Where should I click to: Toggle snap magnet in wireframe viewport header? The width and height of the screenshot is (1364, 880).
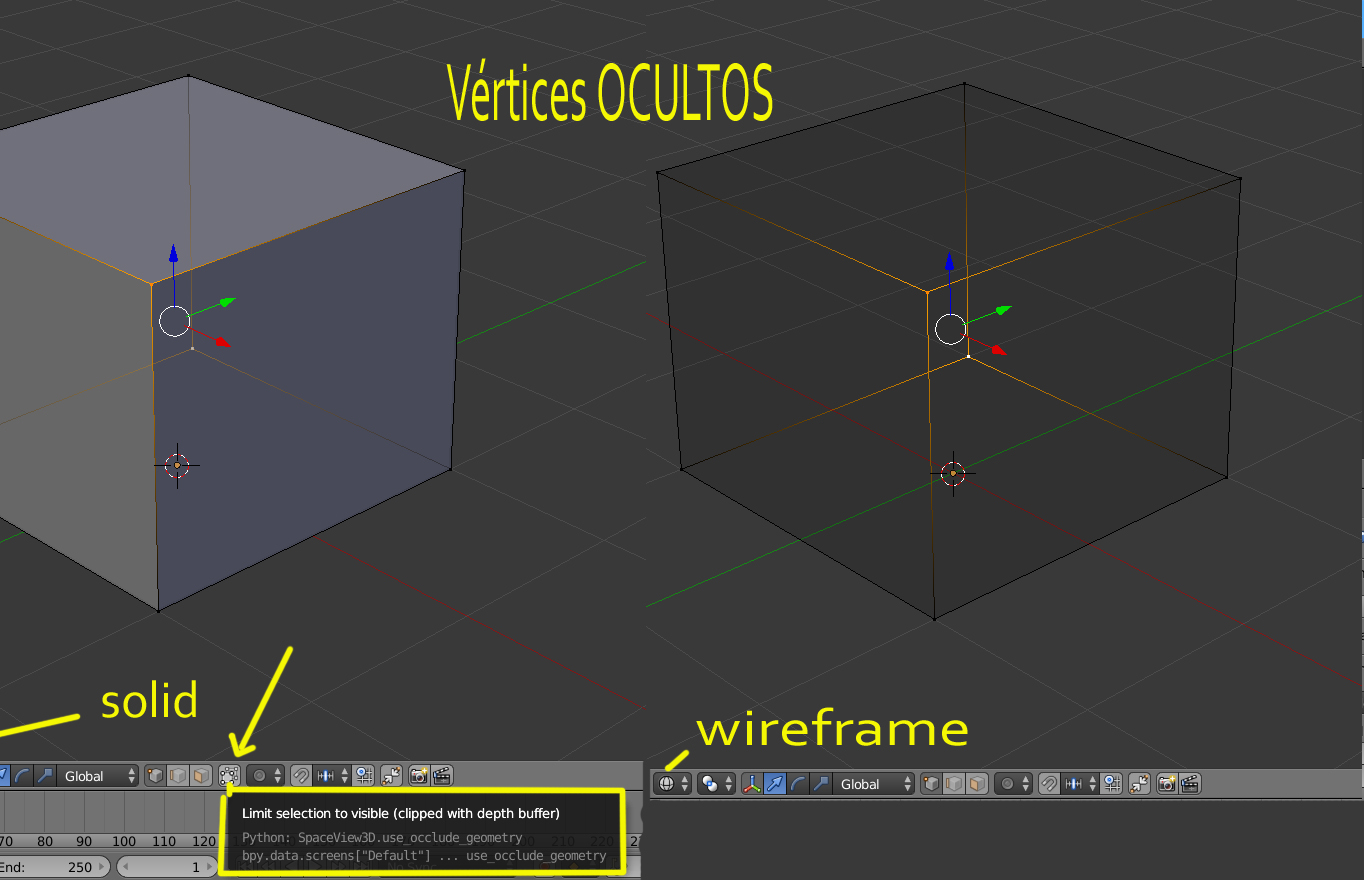(x=1049, y=784)
